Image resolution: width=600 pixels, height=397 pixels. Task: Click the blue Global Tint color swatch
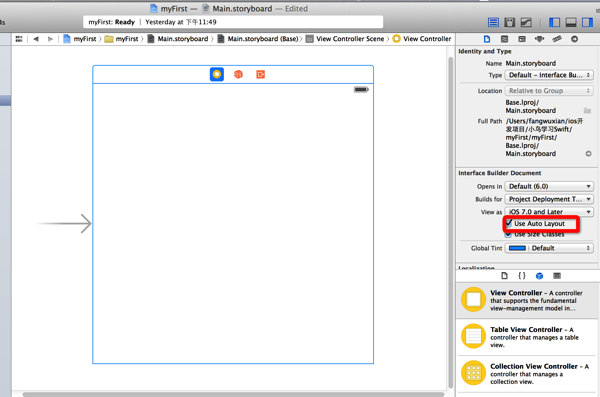517,248
